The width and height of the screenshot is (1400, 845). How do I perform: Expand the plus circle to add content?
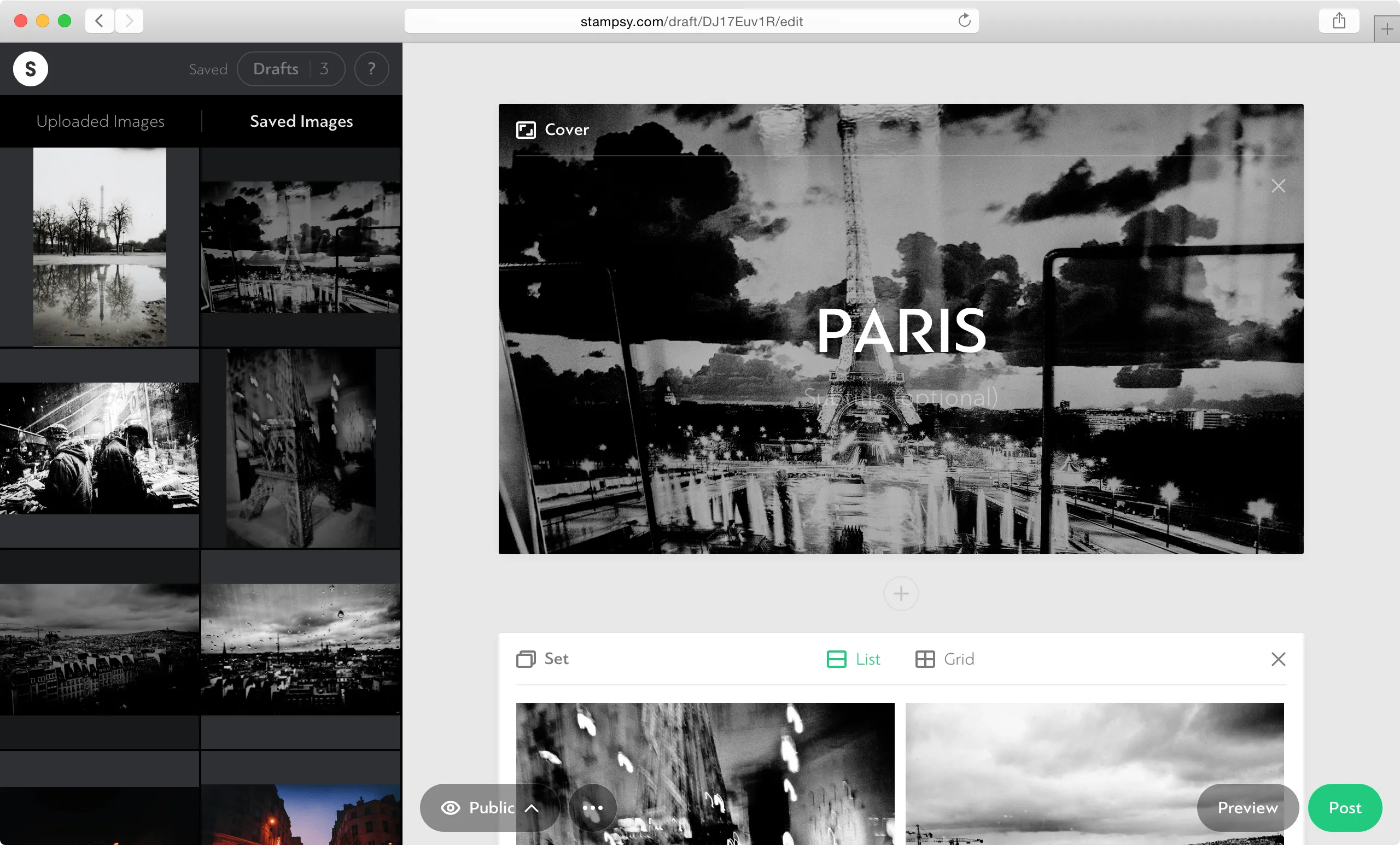click(x=901, y=594)
